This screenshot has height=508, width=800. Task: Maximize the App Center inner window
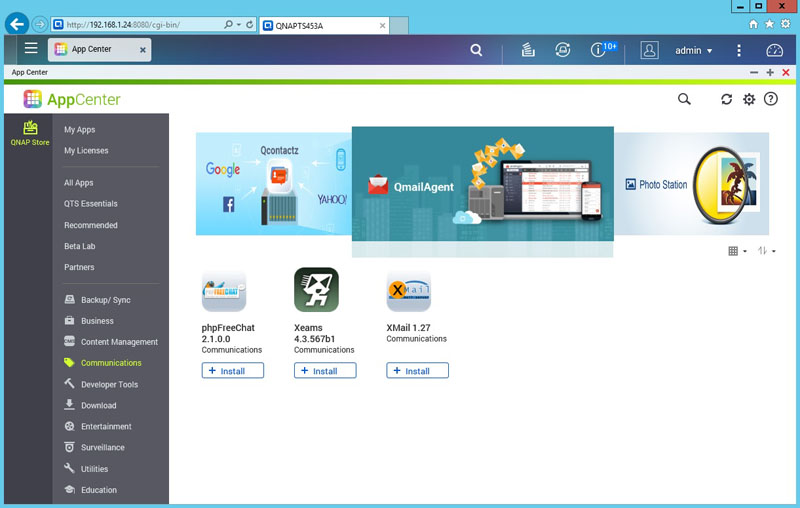click(770, 72)
